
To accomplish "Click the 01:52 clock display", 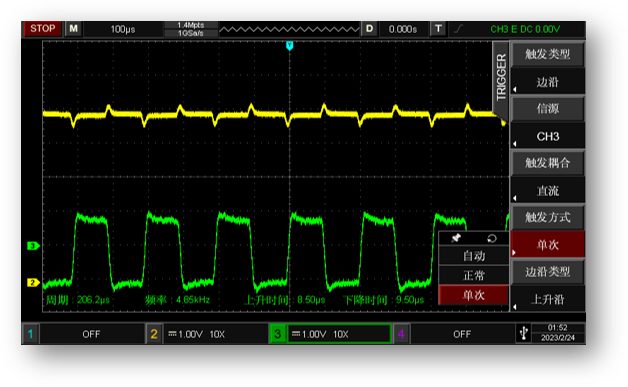I will pos(557,328).
